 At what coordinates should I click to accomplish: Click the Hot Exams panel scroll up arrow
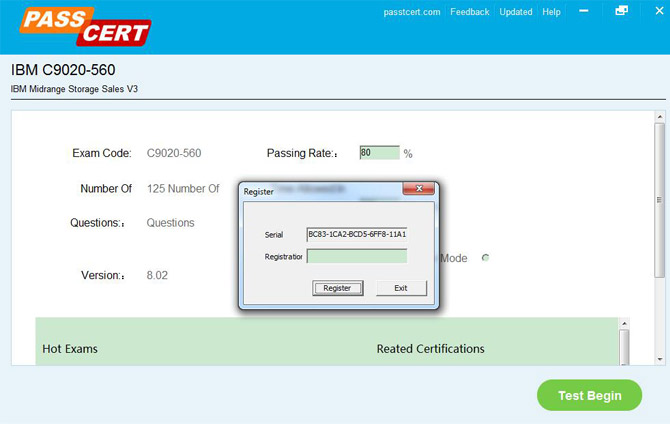tap(624, 324)
